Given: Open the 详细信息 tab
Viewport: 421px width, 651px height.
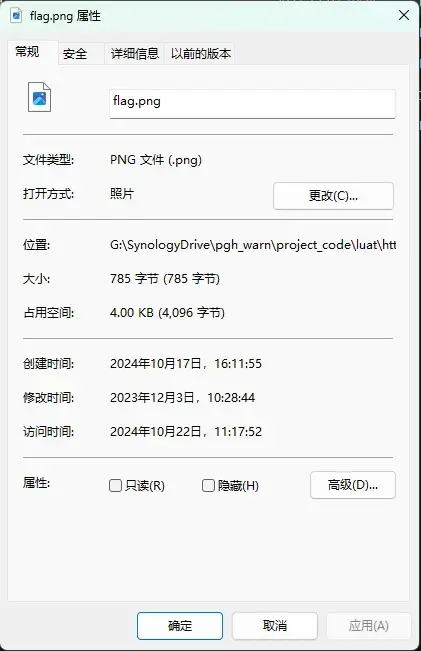Looking at the screenshot, I should pos(135,54).
